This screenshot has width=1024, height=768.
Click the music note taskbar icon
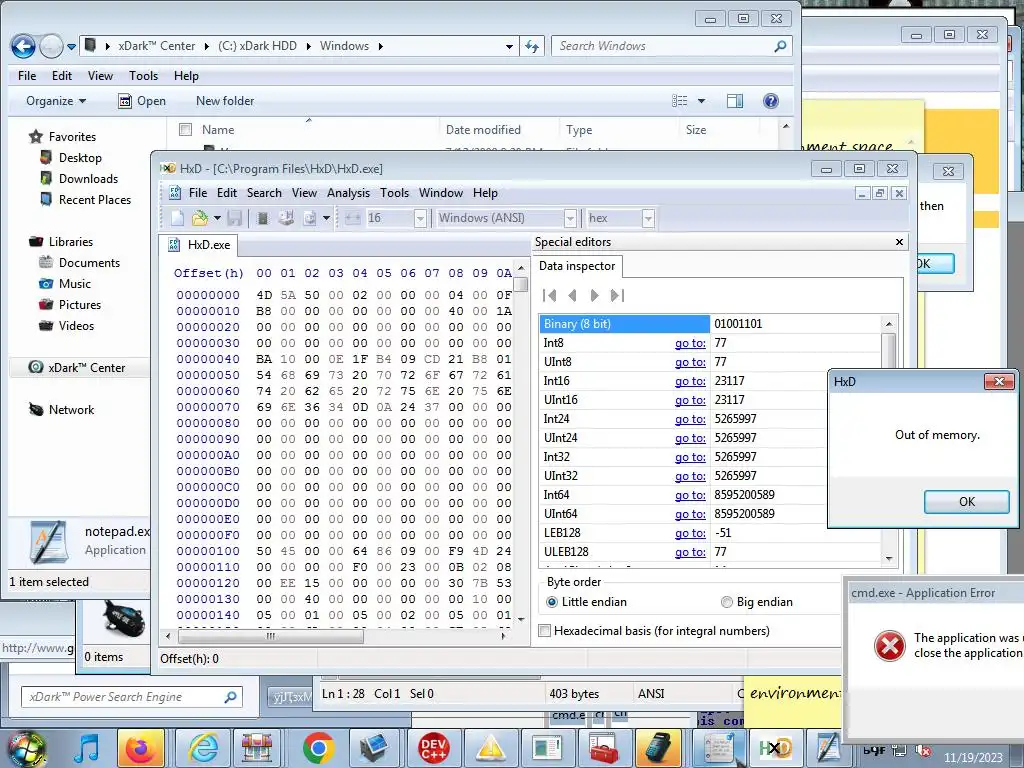pos(86,748)
